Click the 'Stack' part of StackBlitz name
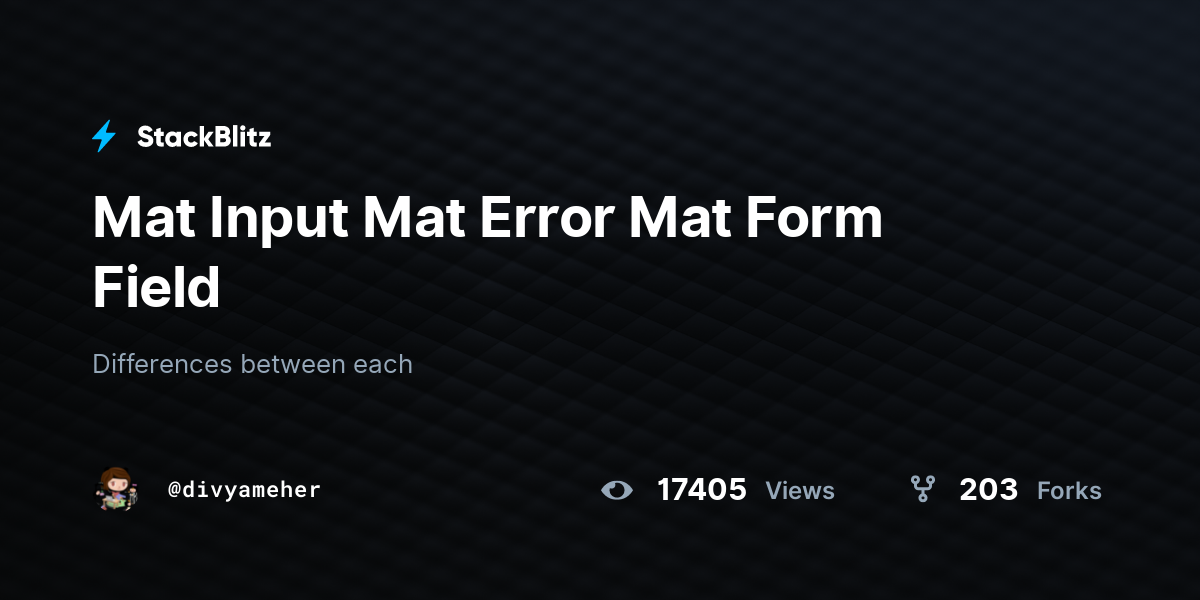 tap(171, 137)
